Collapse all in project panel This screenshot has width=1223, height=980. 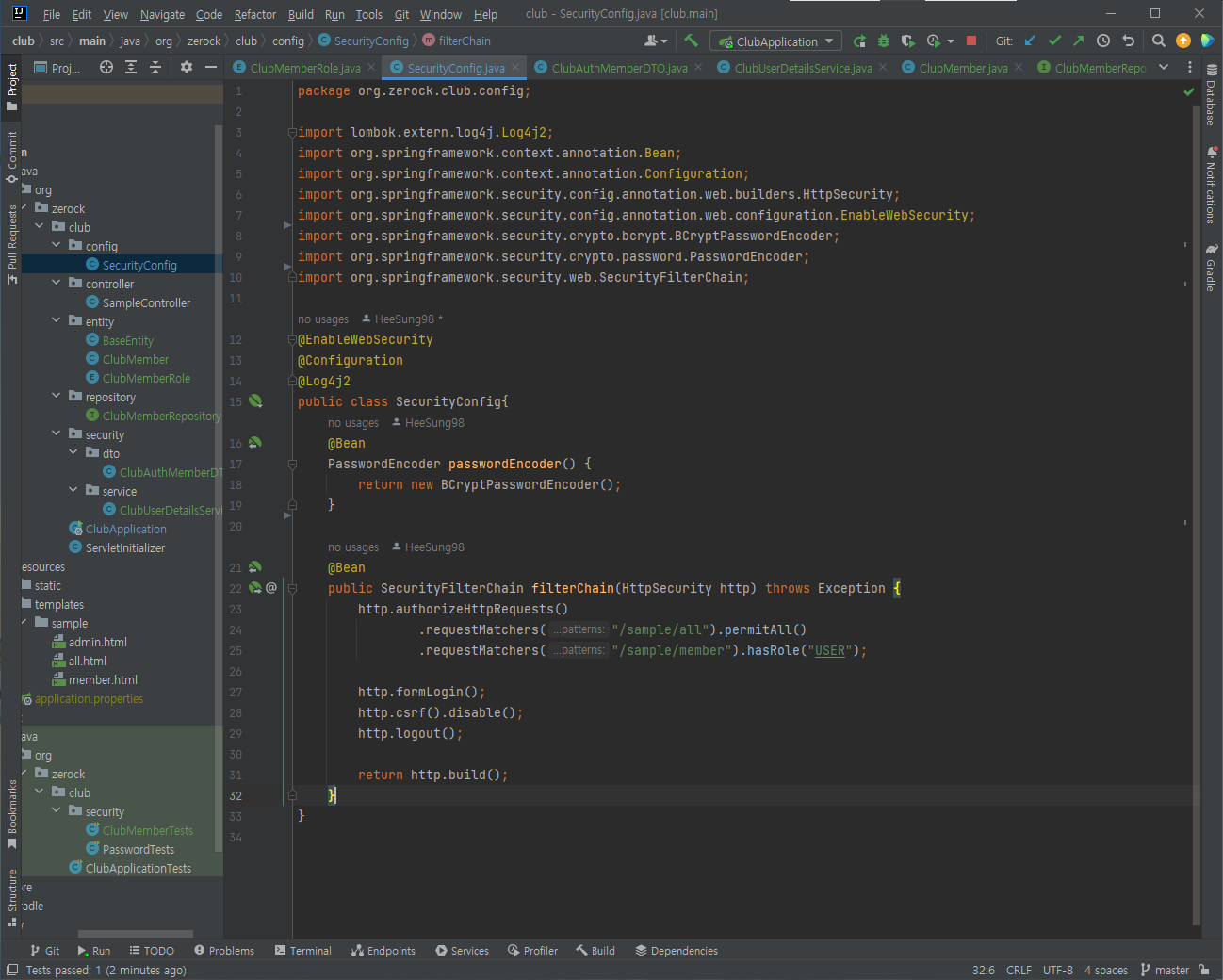pyautogui.click(x=155, y=67)
